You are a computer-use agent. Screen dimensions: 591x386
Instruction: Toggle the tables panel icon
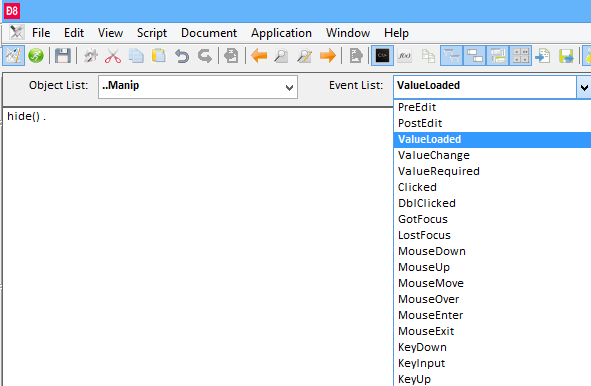[452, 56]
